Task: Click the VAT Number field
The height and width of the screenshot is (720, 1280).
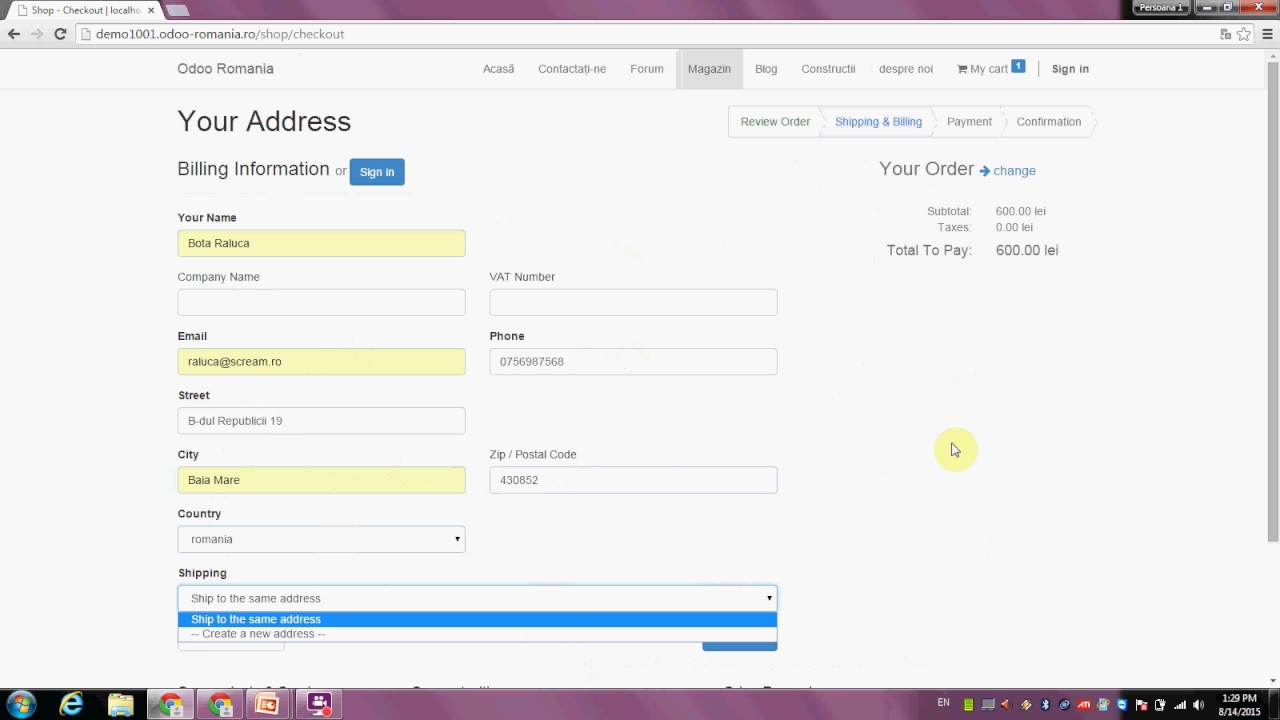Action: click(633, 302)
